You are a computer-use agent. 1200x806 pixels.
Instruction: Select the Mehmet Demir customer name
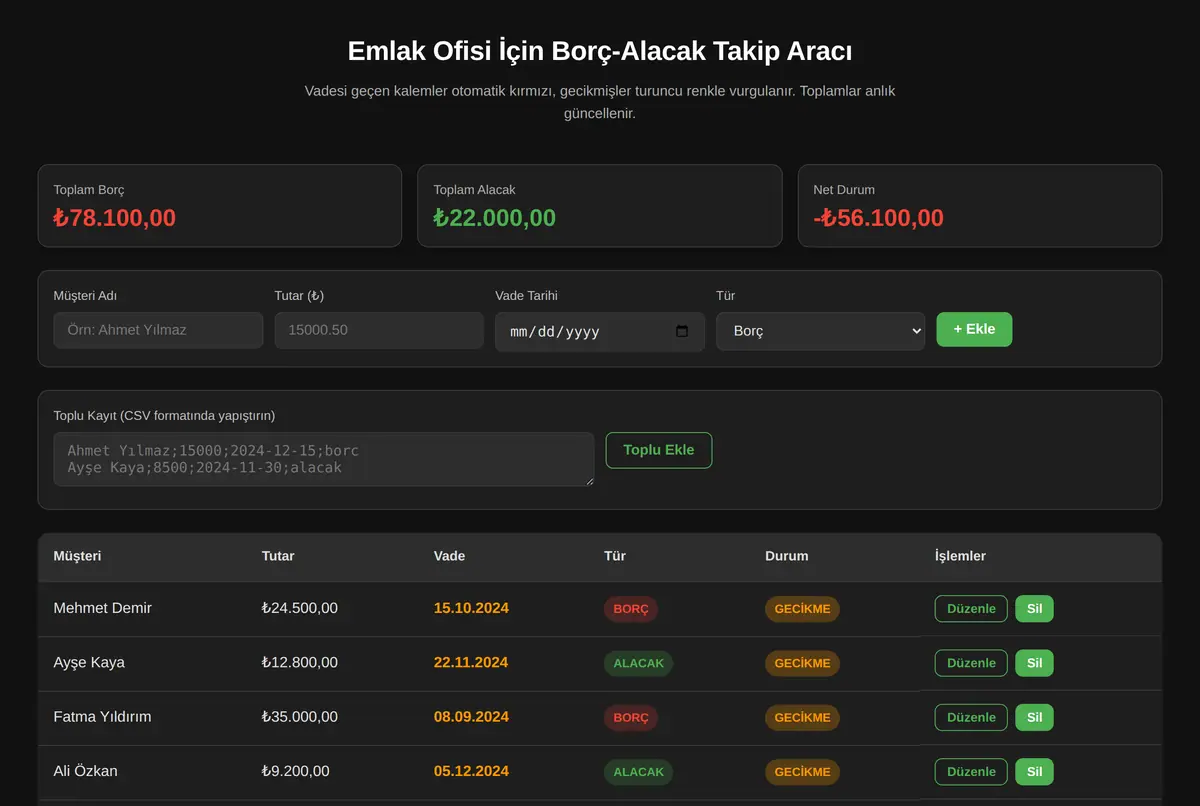tap(103, 608)
